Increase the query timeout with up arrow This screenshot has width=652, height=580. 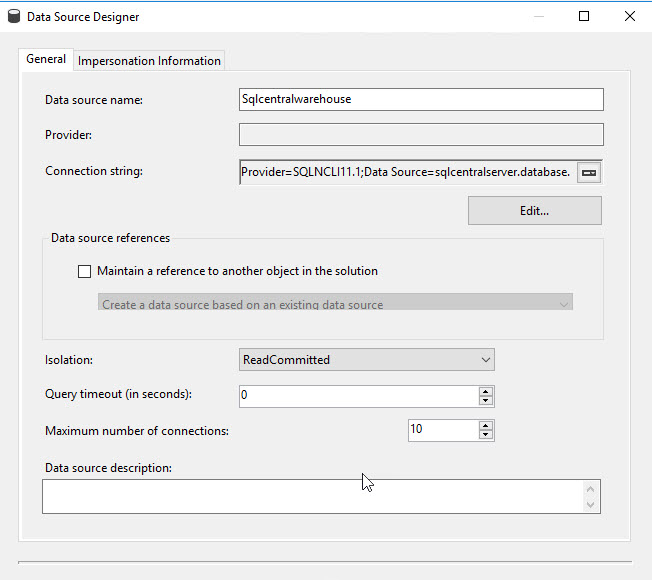pos(486,391)
